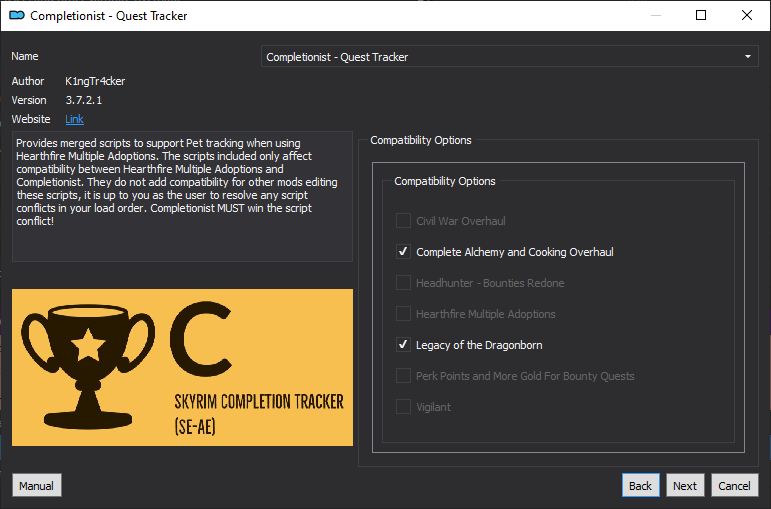
Task: Open the Name dropdown arrow
Action: click(747, 57)
